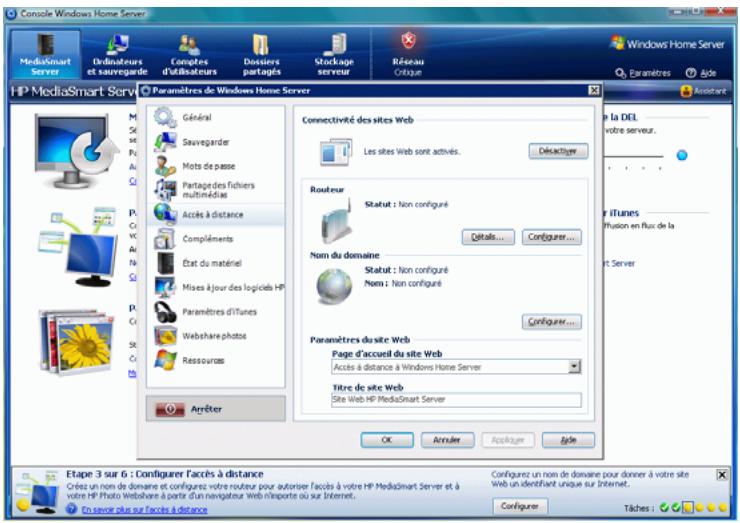Click the Paramètres link in header

(643, 73)
